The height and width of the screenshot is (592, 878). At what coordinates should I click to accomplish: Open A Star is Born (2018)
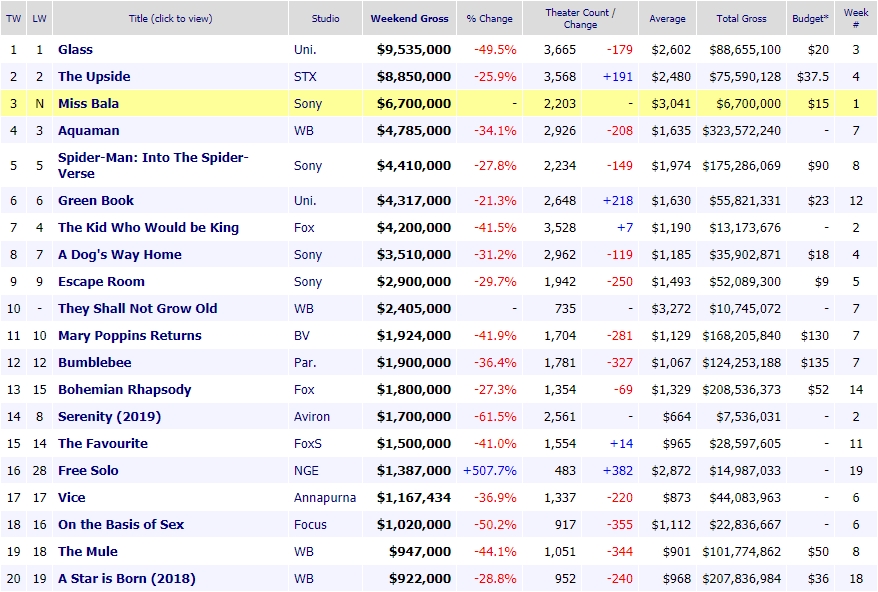point(127,578)
